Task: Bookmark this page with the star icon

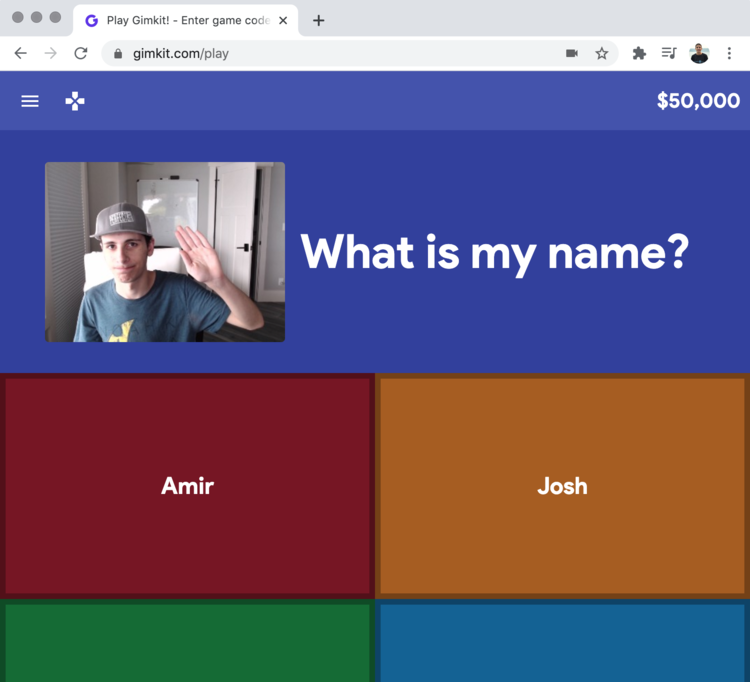Action: click(x=602, y=53)
